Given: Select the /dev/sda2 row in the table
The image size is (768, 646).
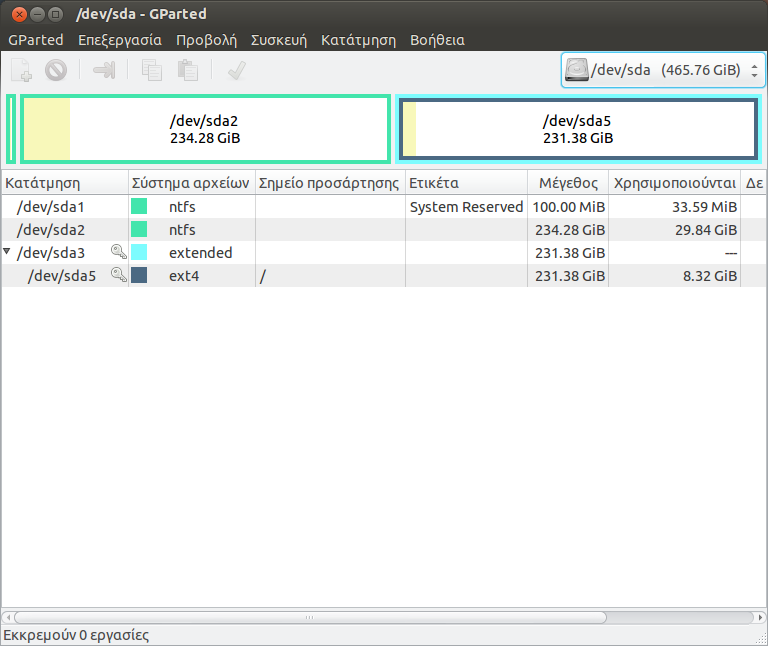Looking at the screenshot, I should click(x=384, y=230).
